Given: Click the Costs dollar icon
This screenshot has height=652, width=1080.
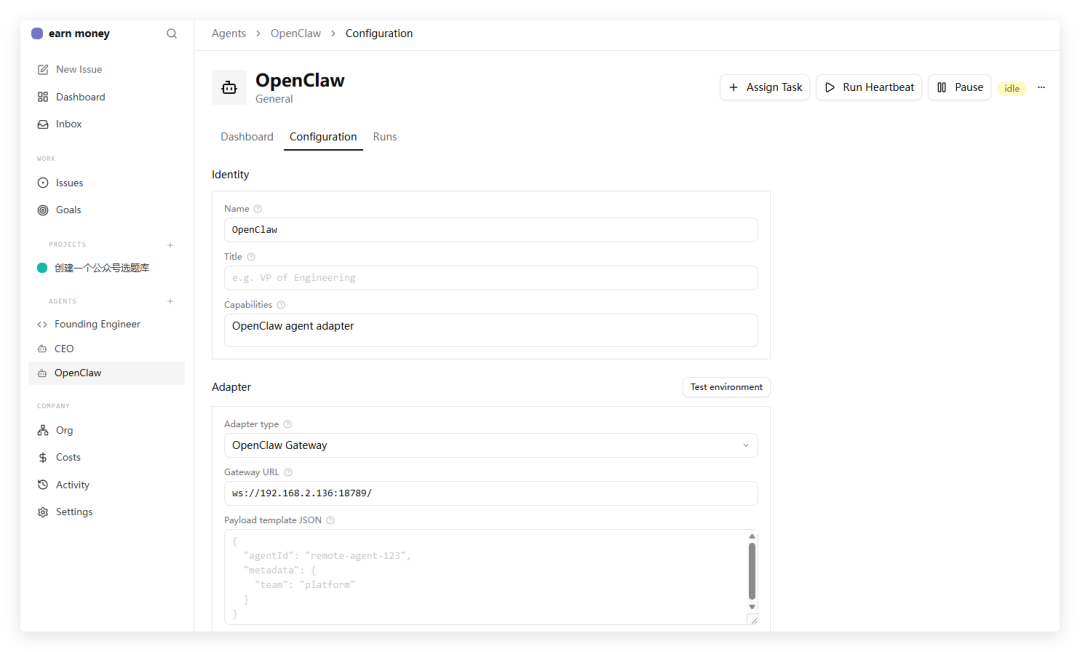Looking at the screenshot, I should (x=43, y=457).
